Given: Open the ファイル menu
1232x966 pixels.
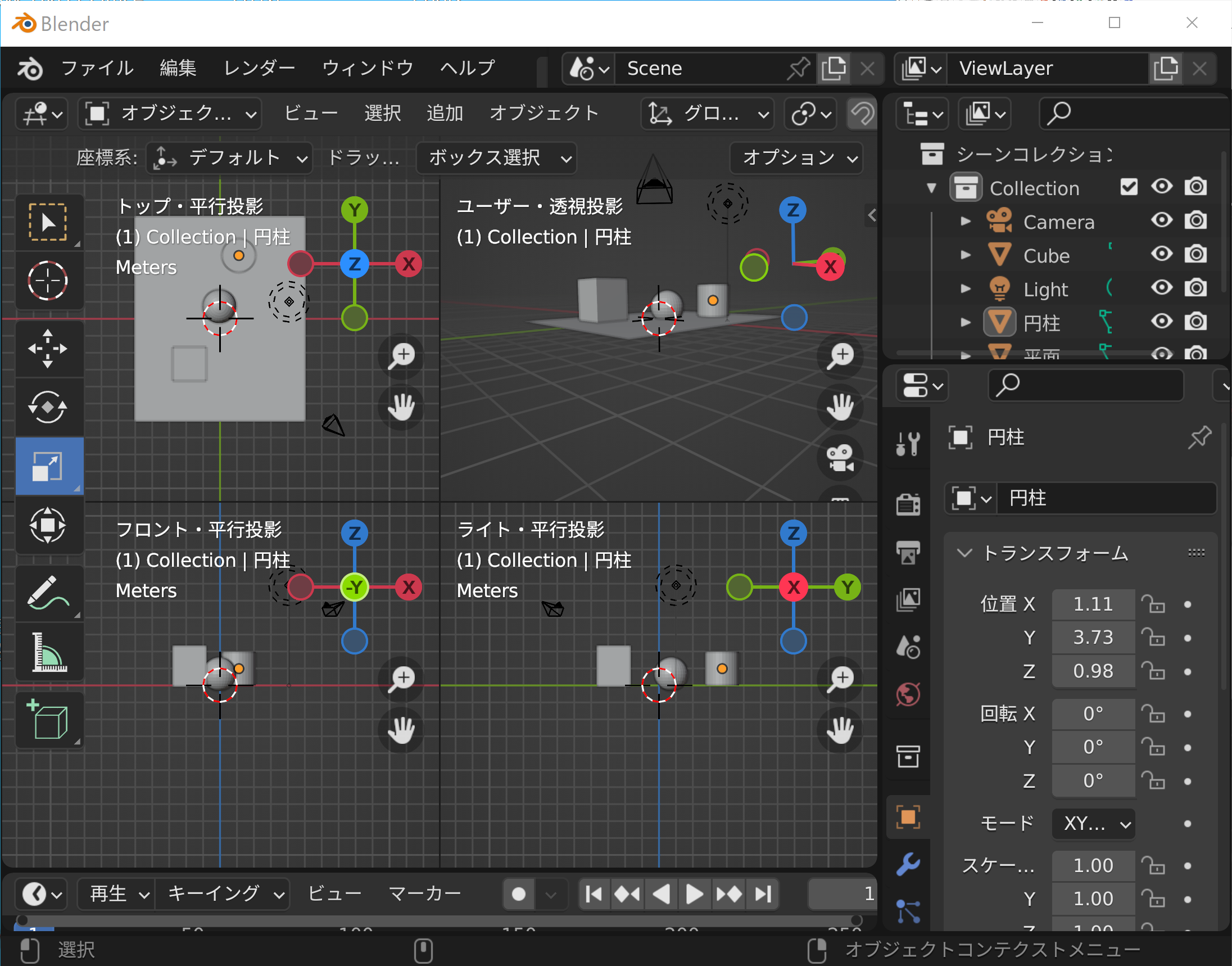Looking at the screenshot, I should 97,69.
